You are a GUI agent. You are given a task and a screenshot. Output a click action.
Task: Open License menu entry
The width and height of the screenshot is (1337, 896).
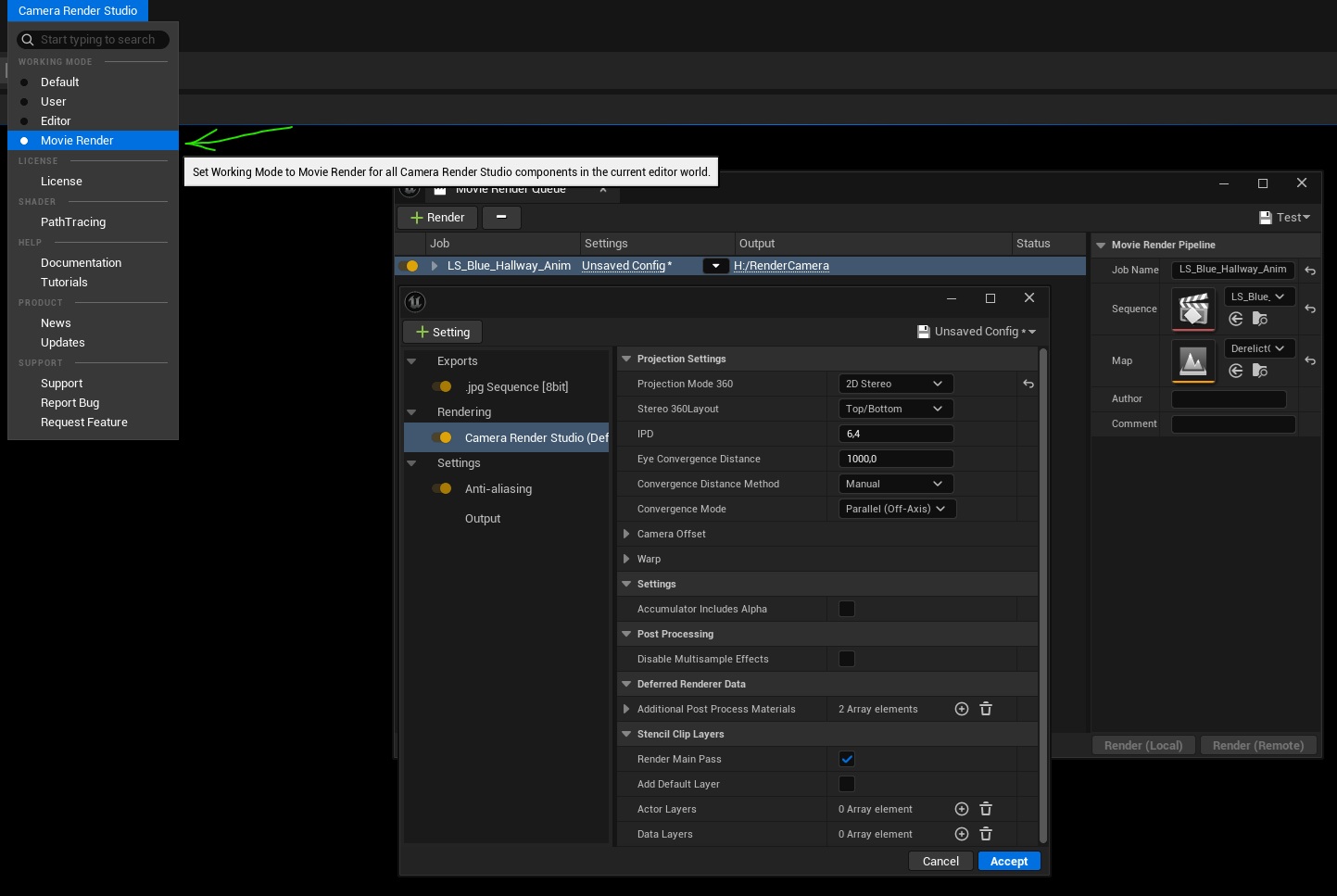(61, 182)
